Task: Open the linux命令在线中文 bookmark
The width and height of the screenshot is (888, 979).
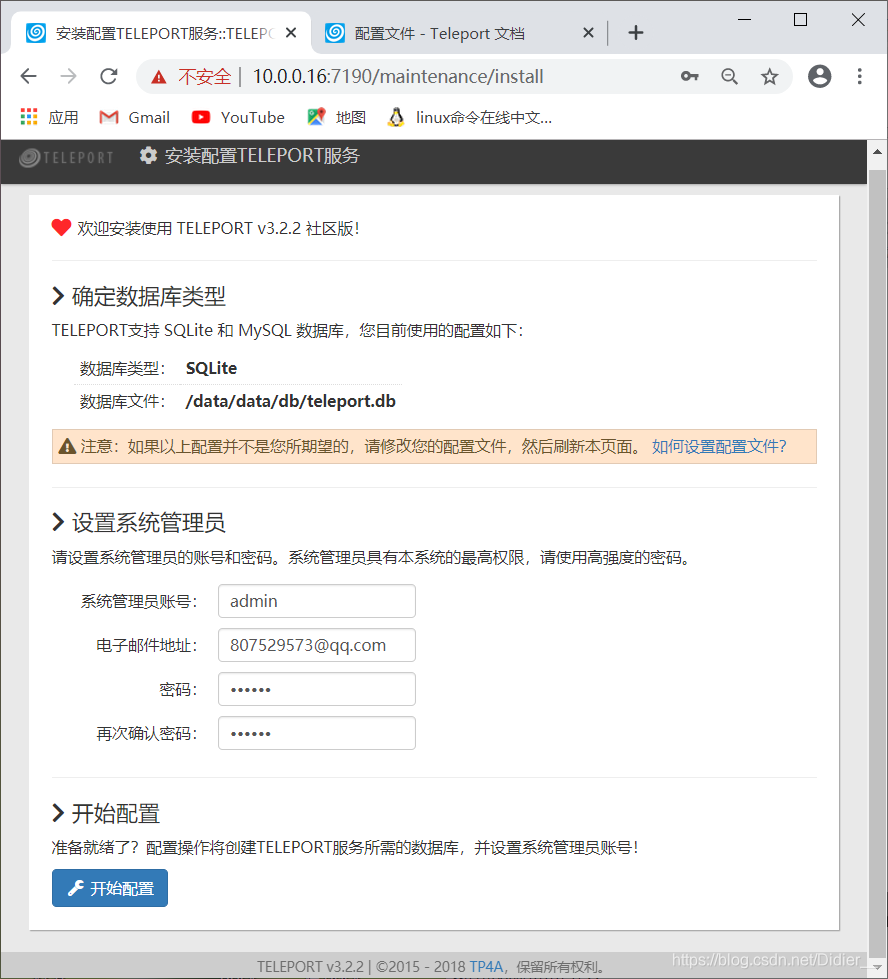Action: [470, 117]
